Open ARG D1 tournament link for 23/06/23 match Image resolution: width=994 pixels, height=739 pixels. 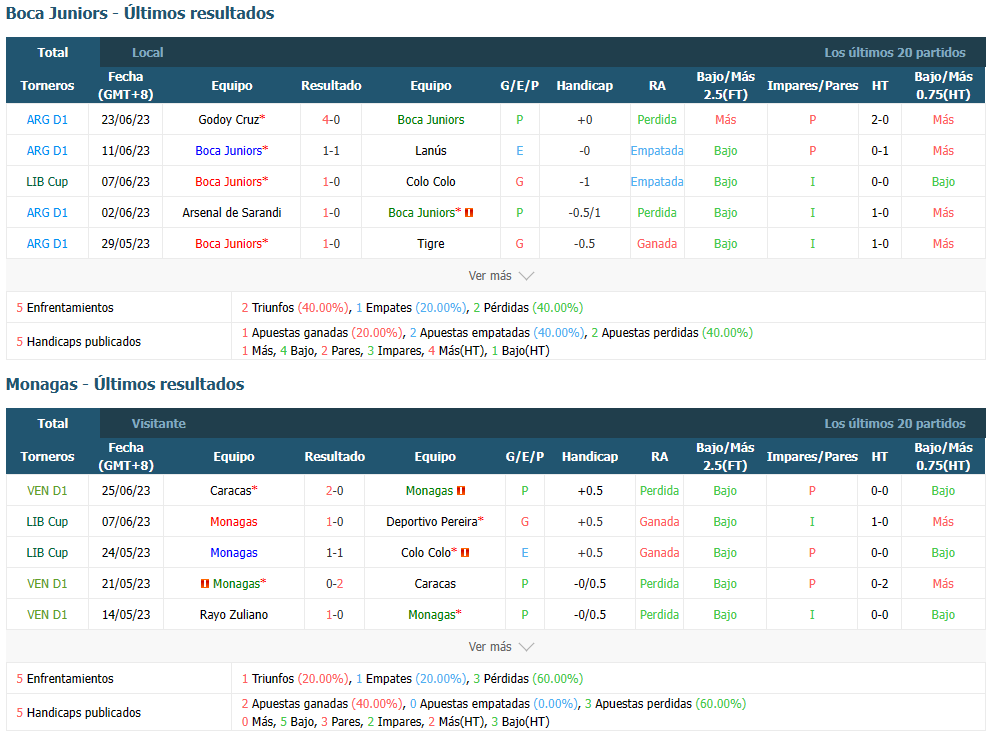[x=47, y=120]
